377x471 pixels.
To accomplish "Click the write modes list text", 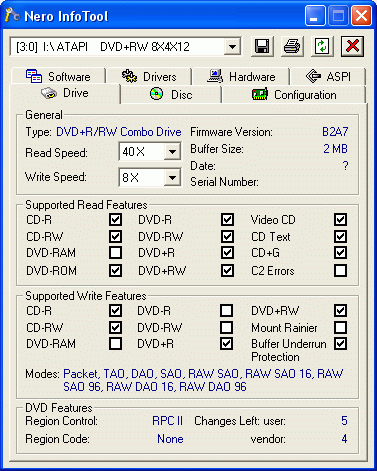I will 203,380.
